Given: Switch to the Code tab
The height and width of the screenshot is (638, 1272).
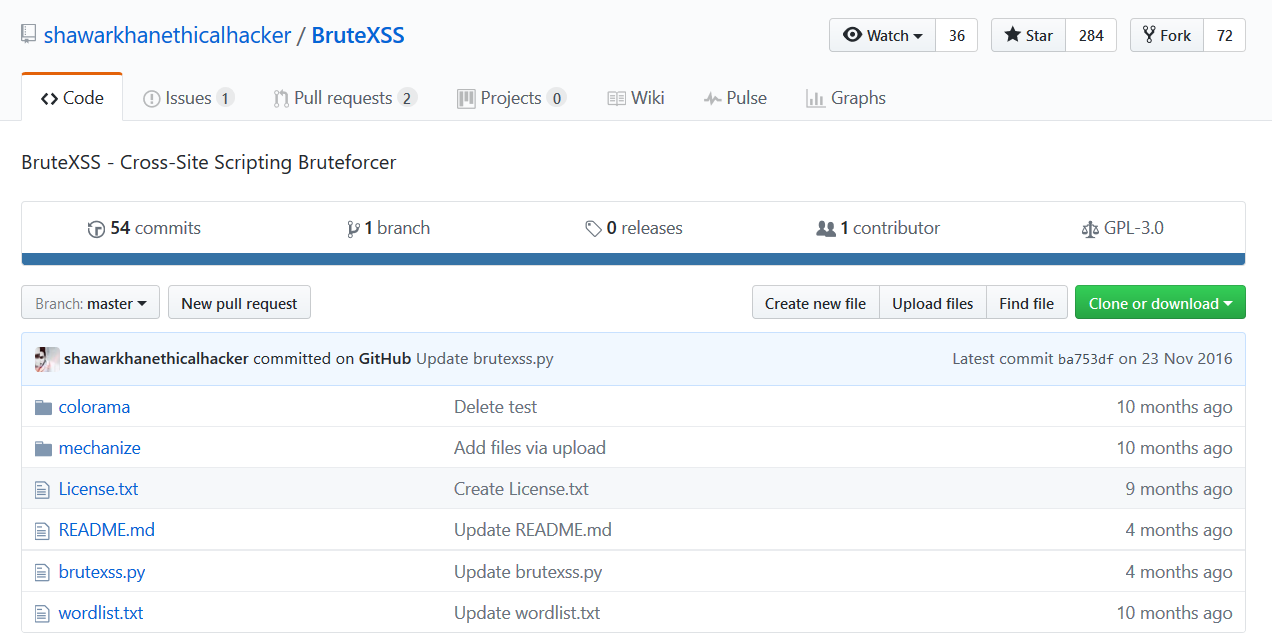Looking at the screenshot, I should [72, 98].
